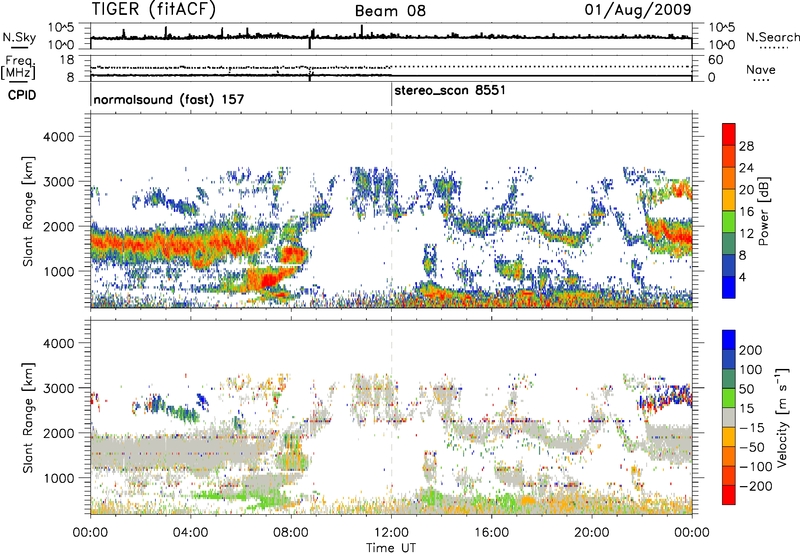
Task: Click the date '01/Aug/2009'
Action: 638,10
